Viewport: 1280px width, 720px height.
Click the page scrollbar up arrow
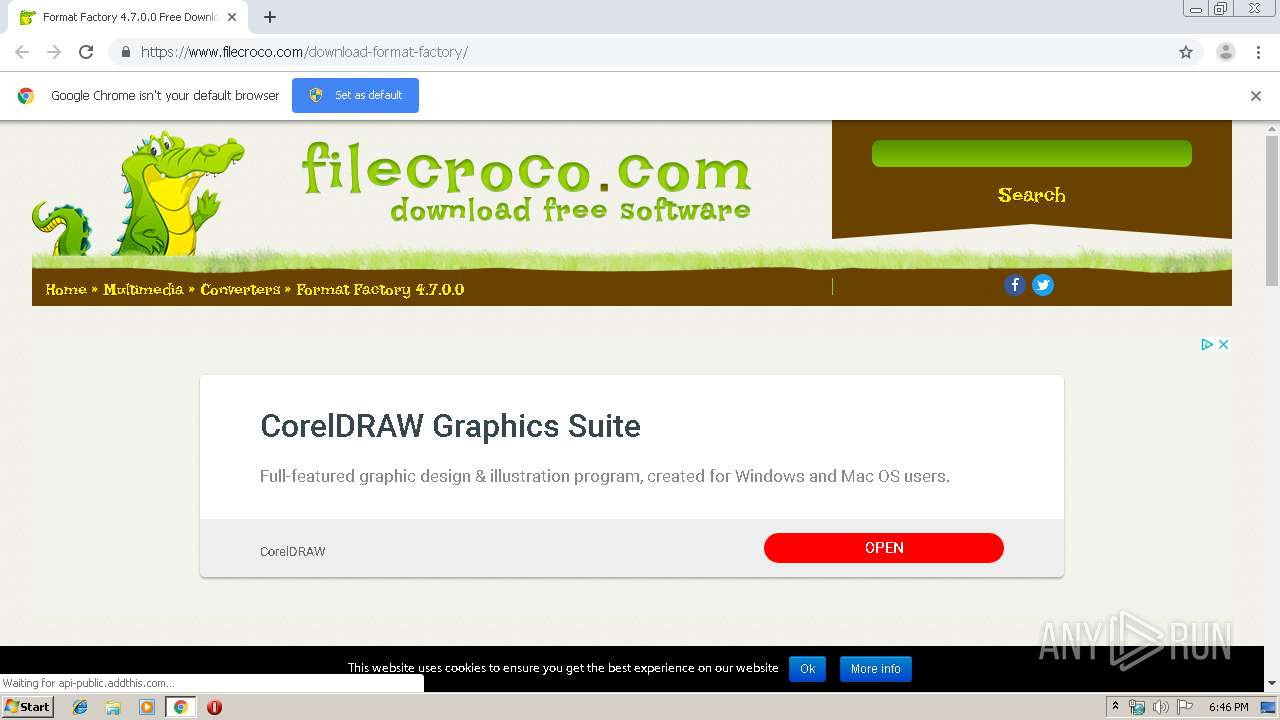(1272, 128)
